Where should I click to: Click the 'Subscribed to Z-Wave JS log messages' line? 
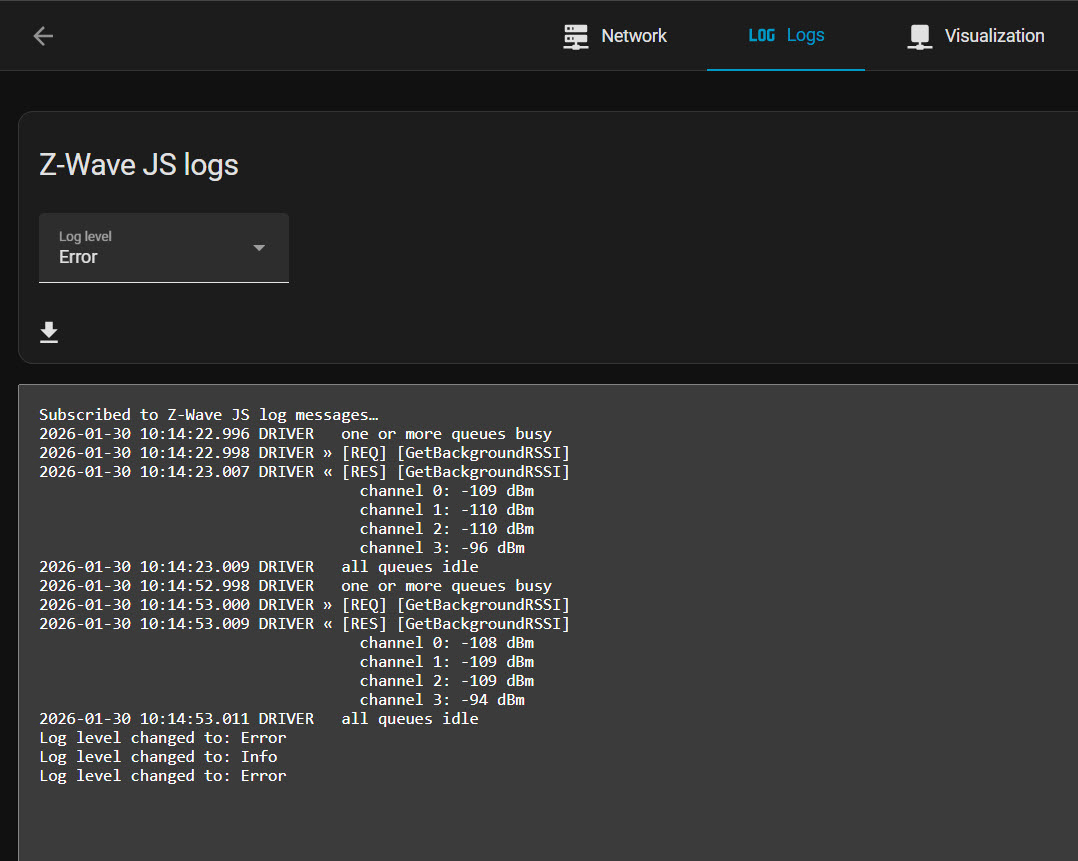tap(209, 415)
